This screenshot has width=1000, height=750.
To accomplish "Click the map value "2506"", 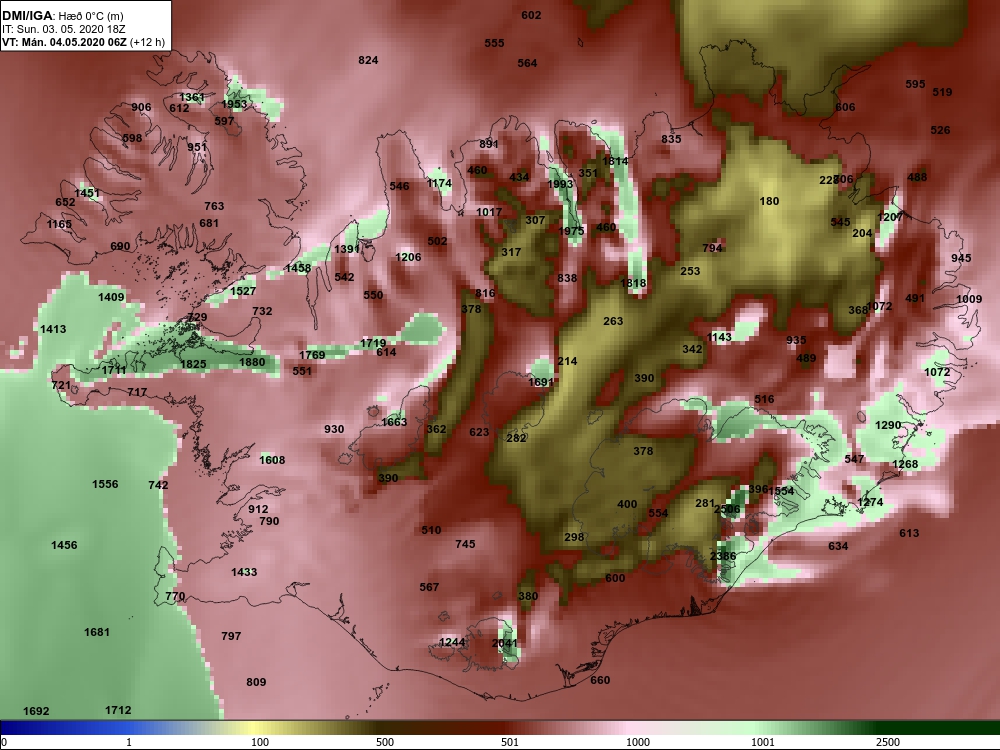I will tap(727, 509).
